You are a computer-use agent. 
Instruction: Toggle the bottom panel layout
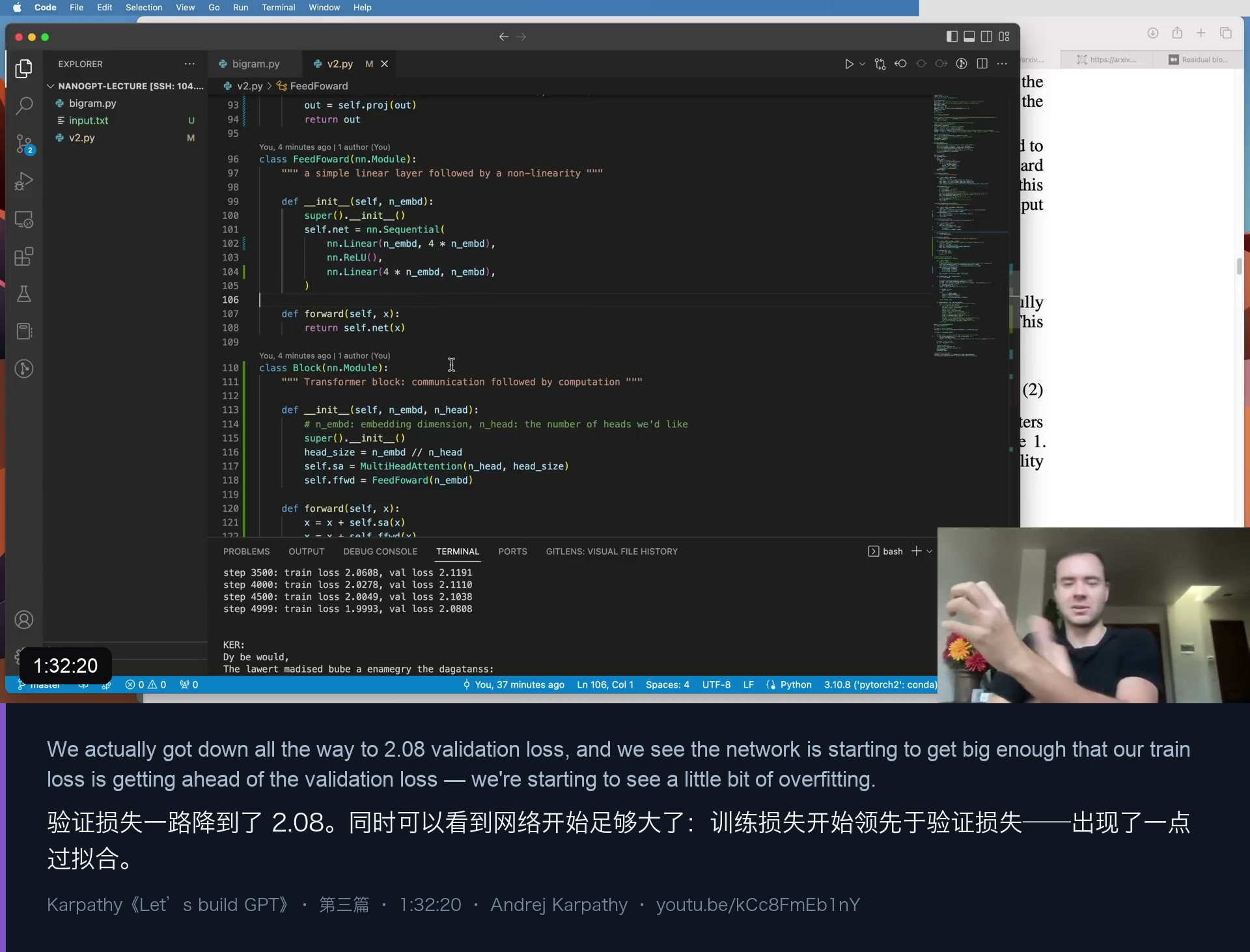(x=969, y=36)
